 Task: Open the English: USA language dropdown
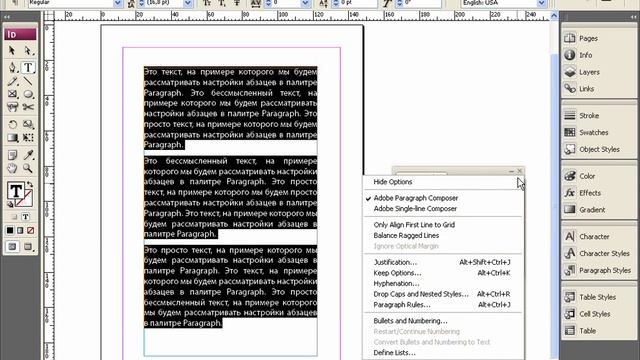click(541, 3)
